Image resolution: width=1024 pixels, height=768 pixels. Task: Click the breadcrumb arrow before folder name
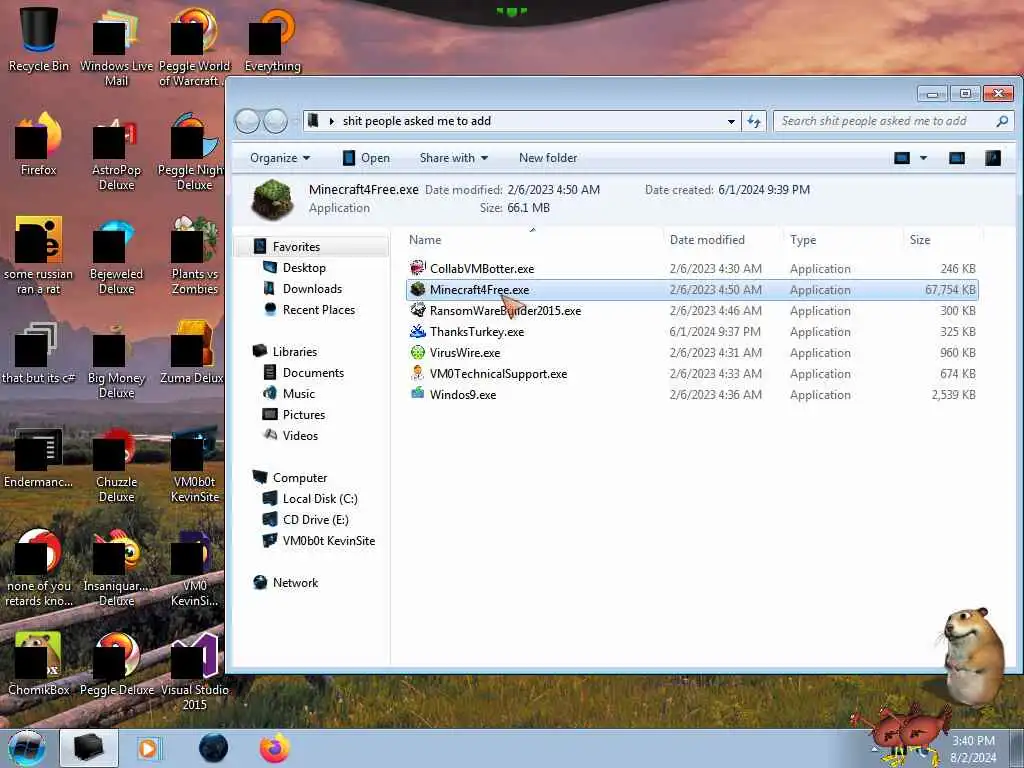[x=331, y=121]
